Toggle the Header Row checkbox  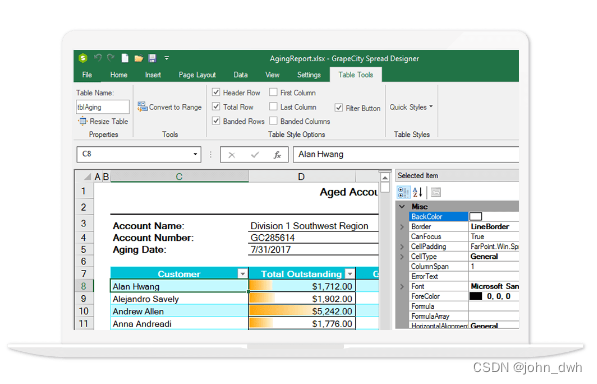coord(216,92)
